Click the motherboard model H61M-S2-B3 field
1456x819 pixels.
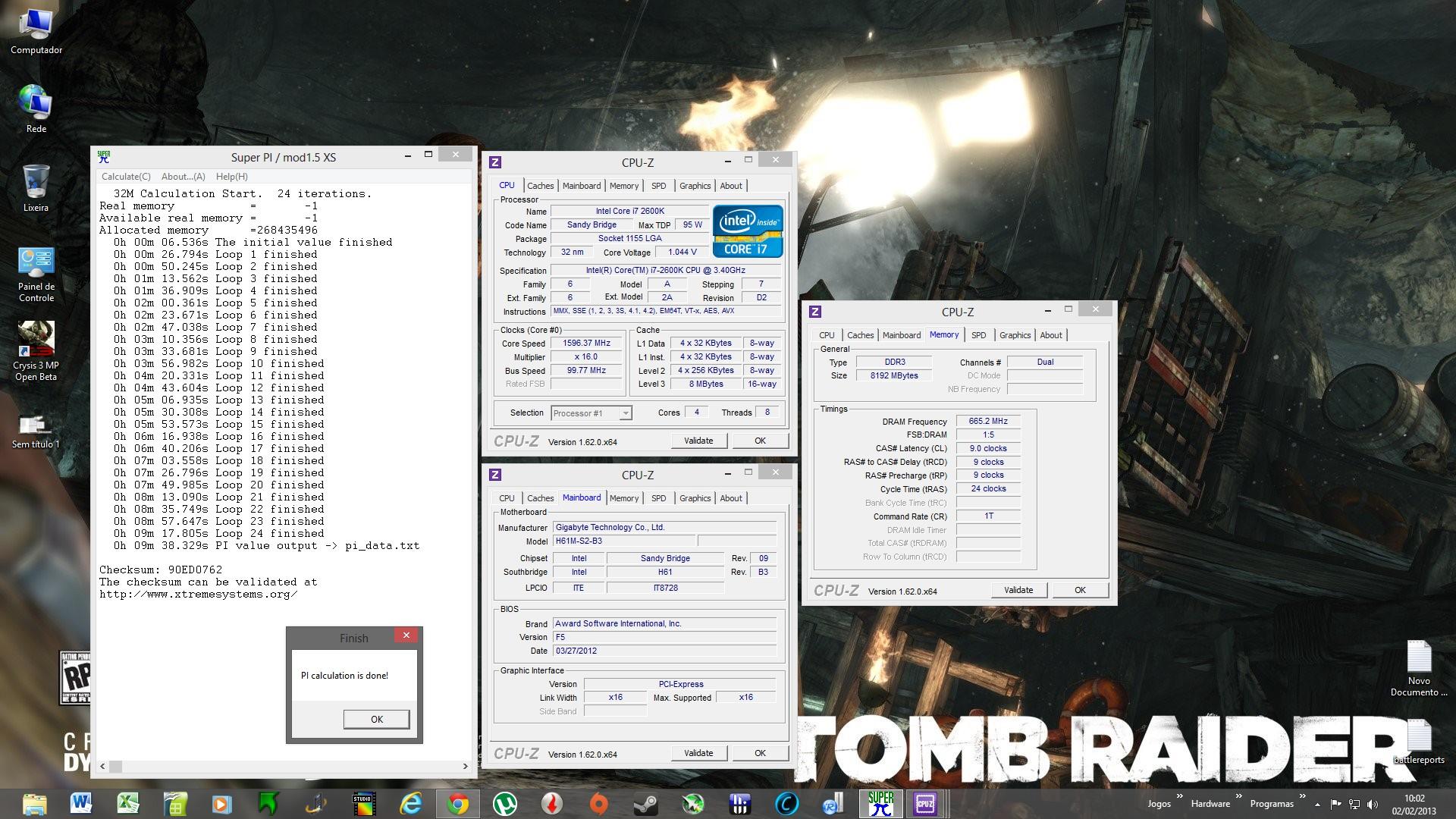(623, 541)
